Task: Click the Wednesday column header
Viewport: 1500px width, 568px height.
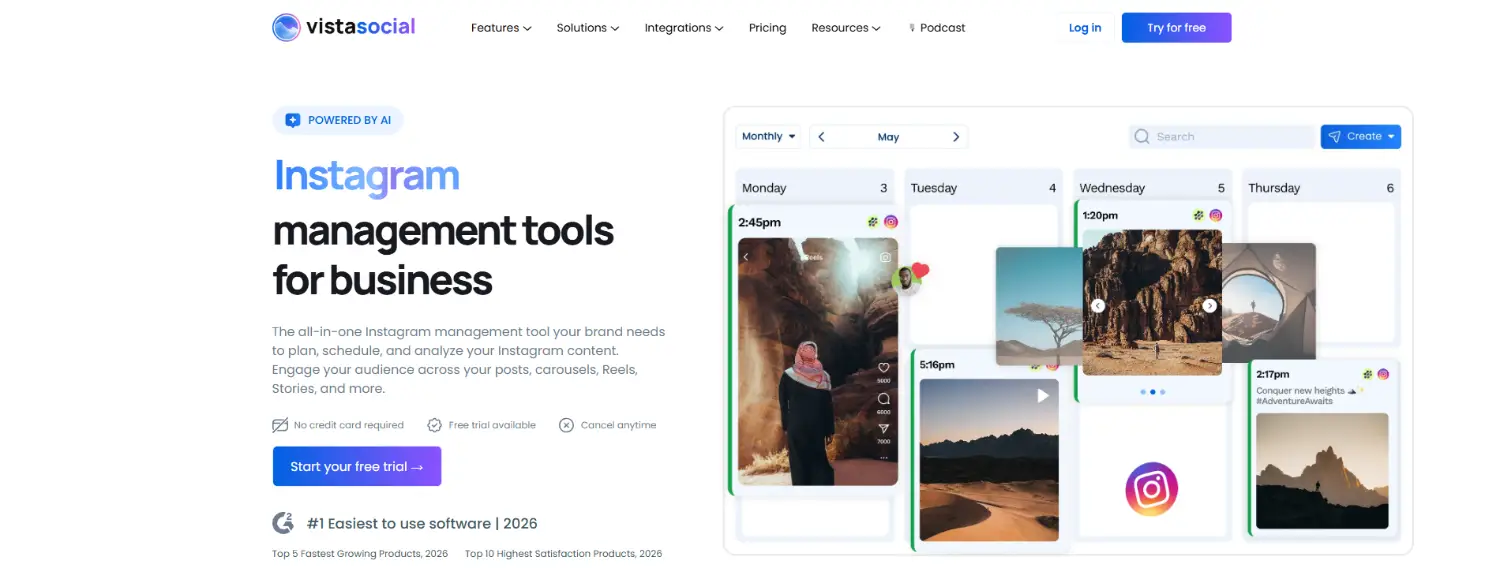Action: (x=1151, y=188)
